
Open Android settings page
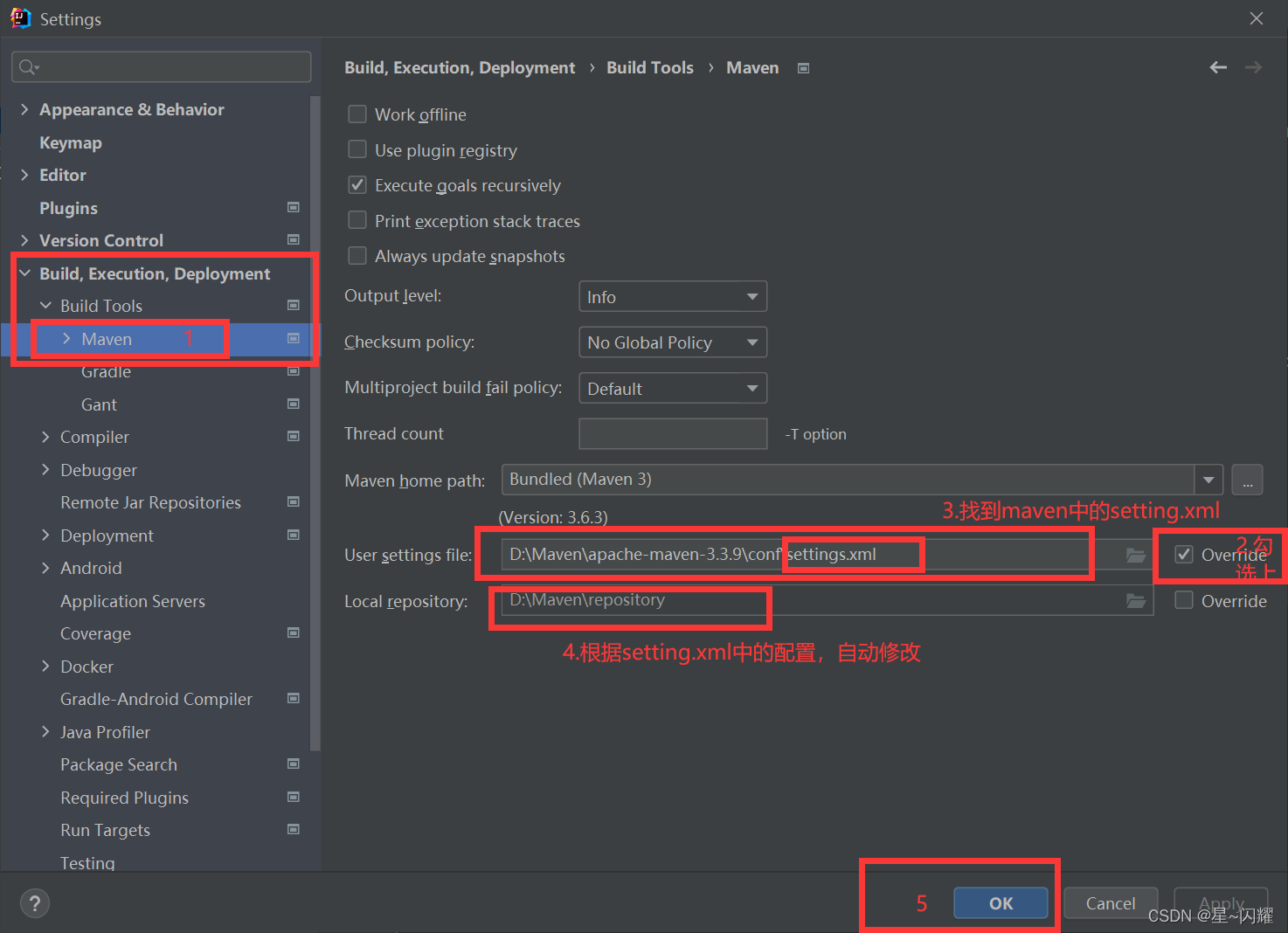(91, 568)
